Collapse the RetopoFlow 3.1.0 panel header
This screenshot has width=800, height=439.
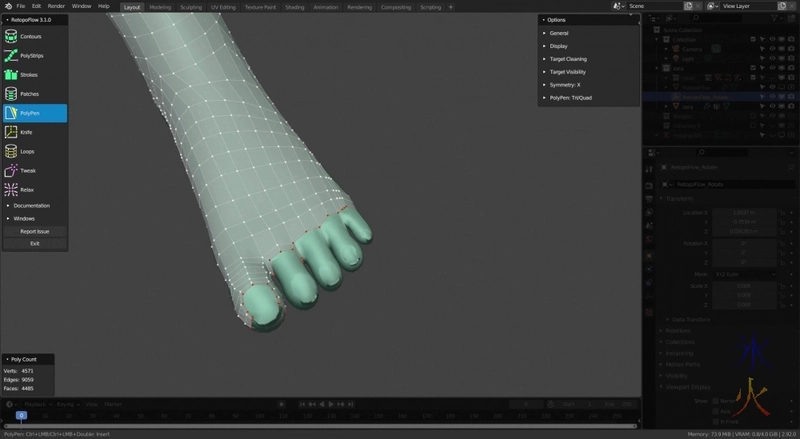point(35,20)
